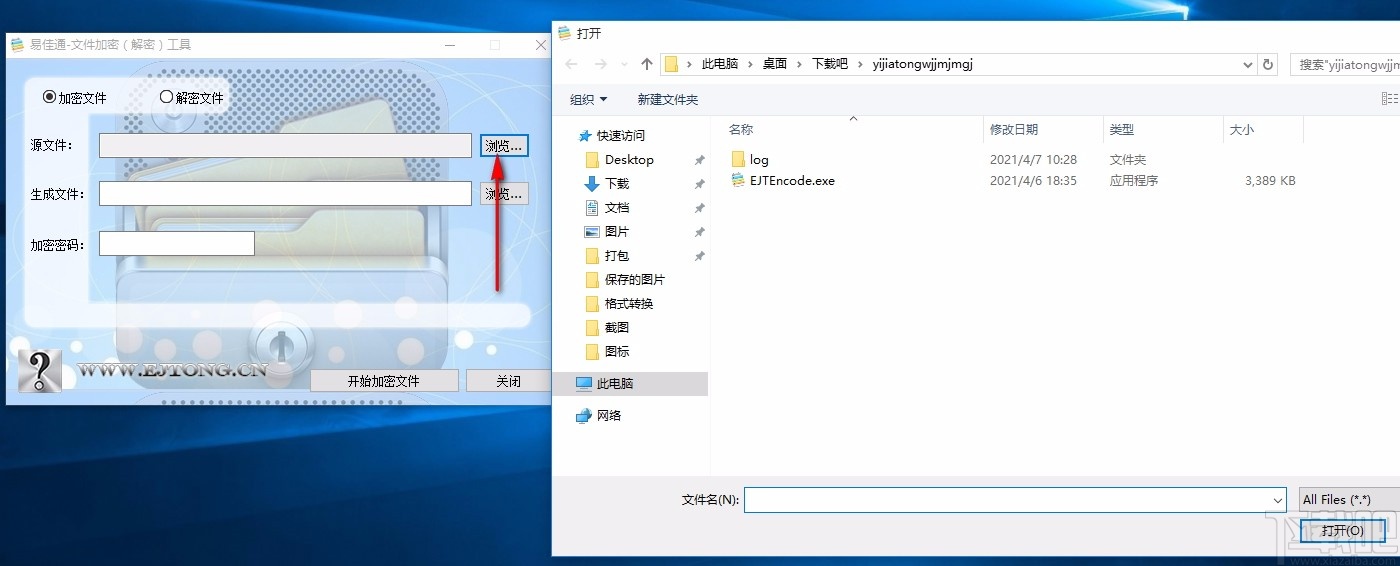
Task: Click the Desktop pin icon
Action: 699,160
